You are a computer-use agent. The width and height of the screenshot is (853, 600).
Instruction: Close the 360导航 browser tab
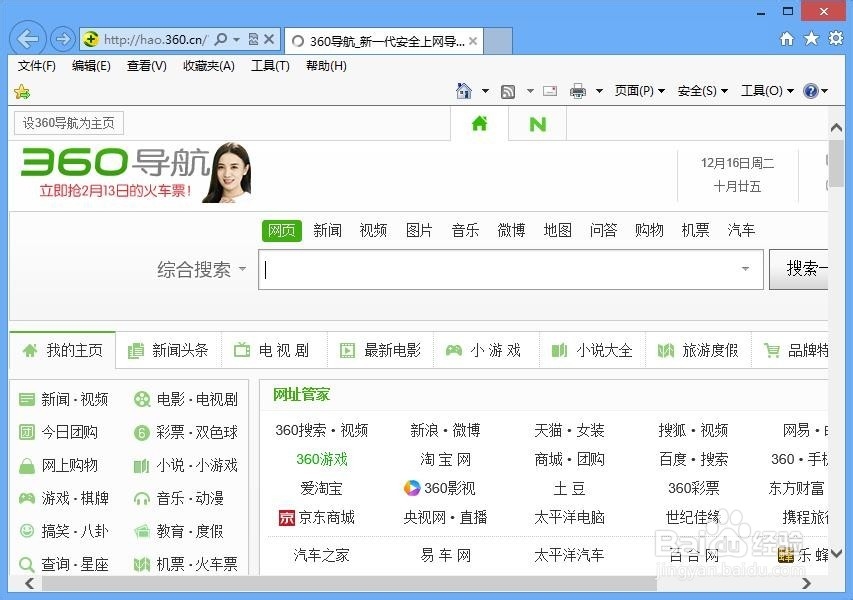(x=473, y=41)
